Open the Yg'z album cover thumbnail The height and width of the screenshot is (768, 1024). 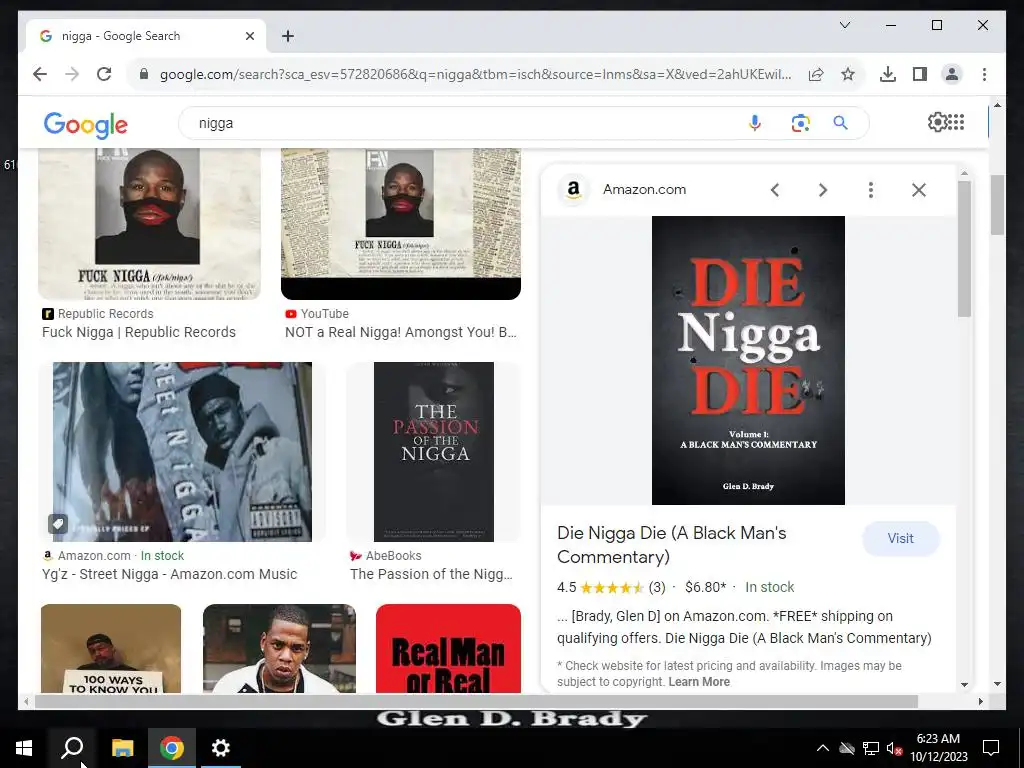point(182,452)
